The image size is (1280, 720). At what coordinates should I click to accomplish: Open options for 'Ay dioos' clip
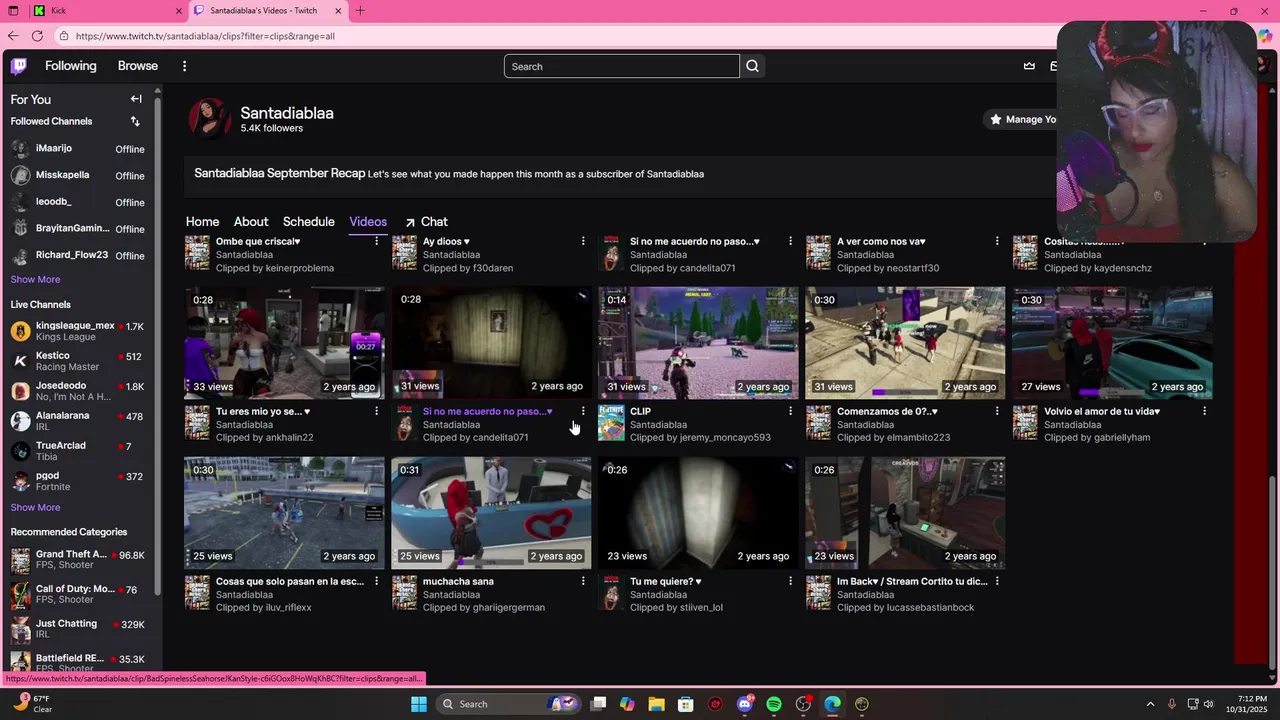click(583, 241)
